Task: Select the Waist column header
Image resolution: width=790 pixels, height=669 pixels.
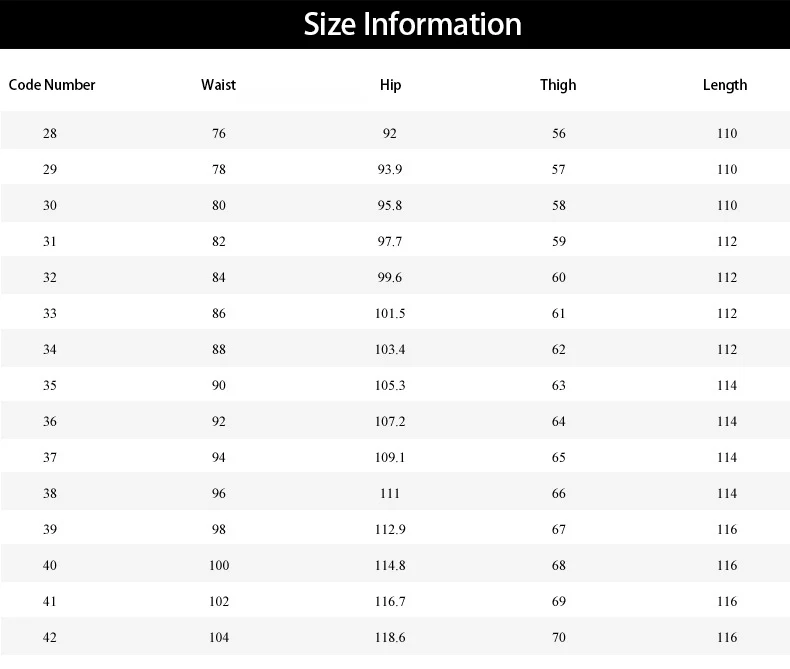Action: pos(218,85)
